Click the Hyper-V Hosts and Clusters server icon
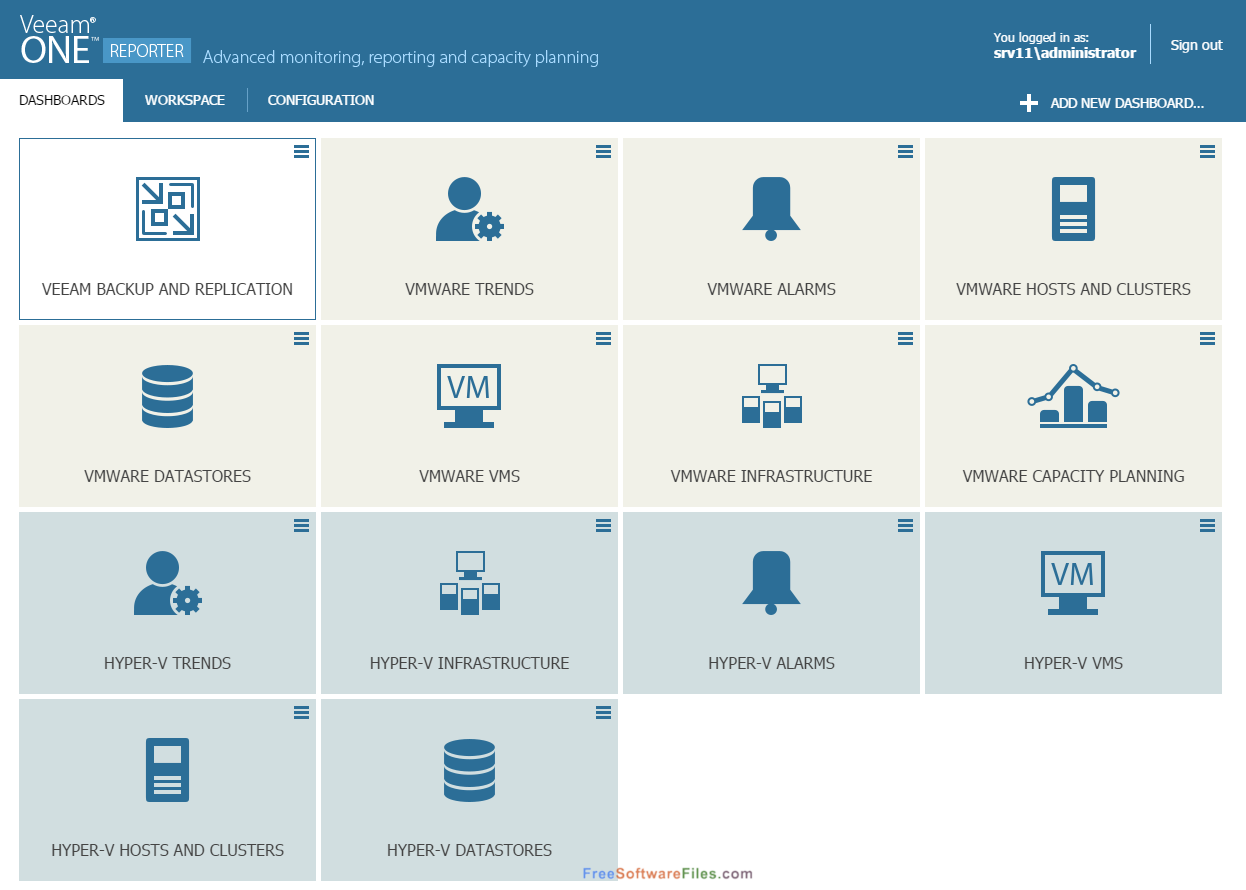Viewport: 1246px width, 890px height. click(x=167, y=770)
